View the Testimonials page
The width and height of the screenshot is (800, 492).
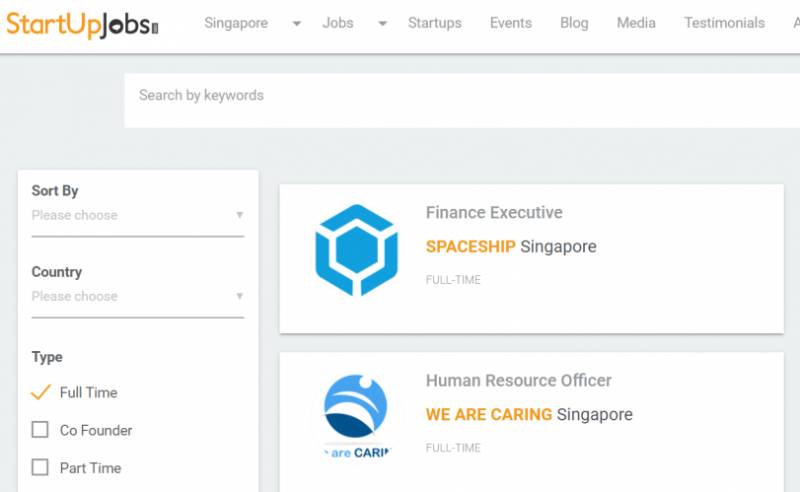724,23
